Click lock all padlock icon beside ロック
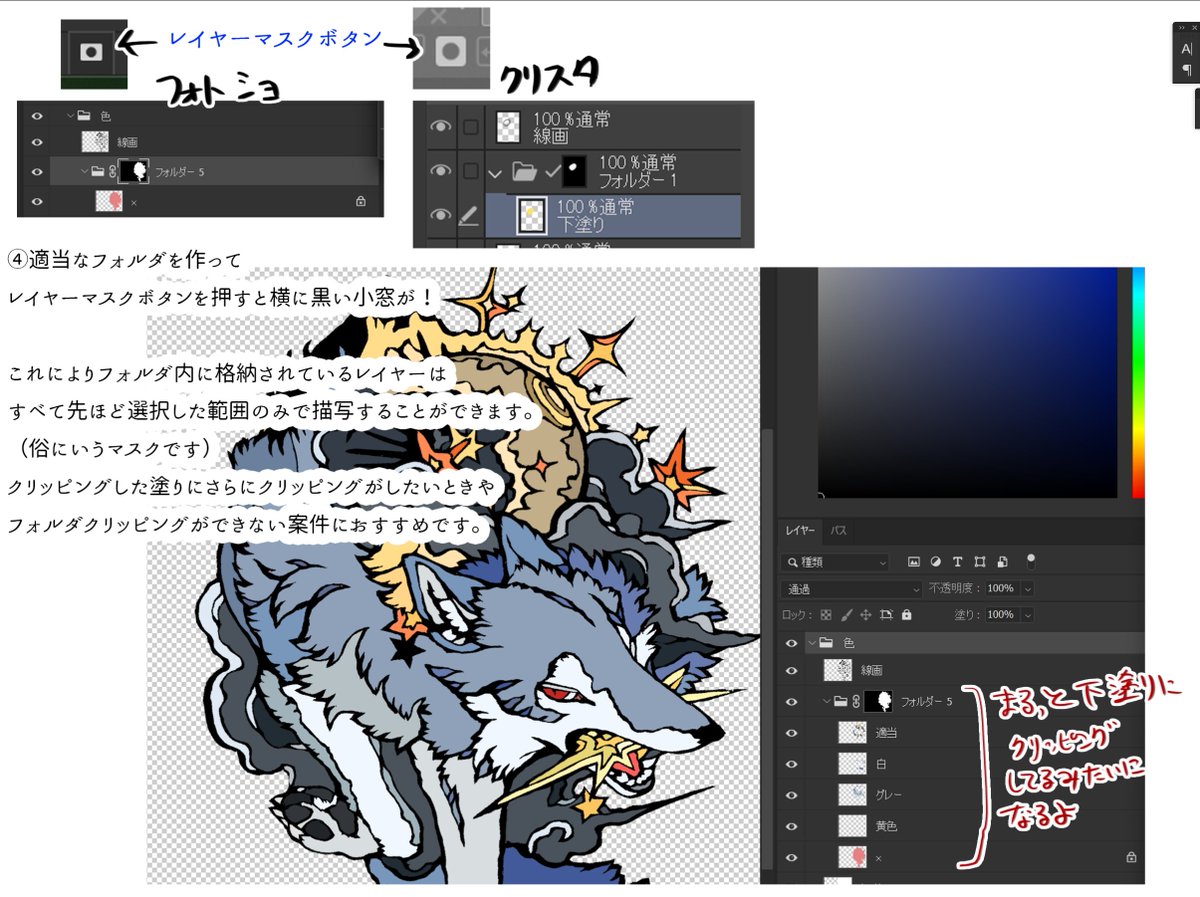Viewport: 1200px width, 897px height. point(906,615)
